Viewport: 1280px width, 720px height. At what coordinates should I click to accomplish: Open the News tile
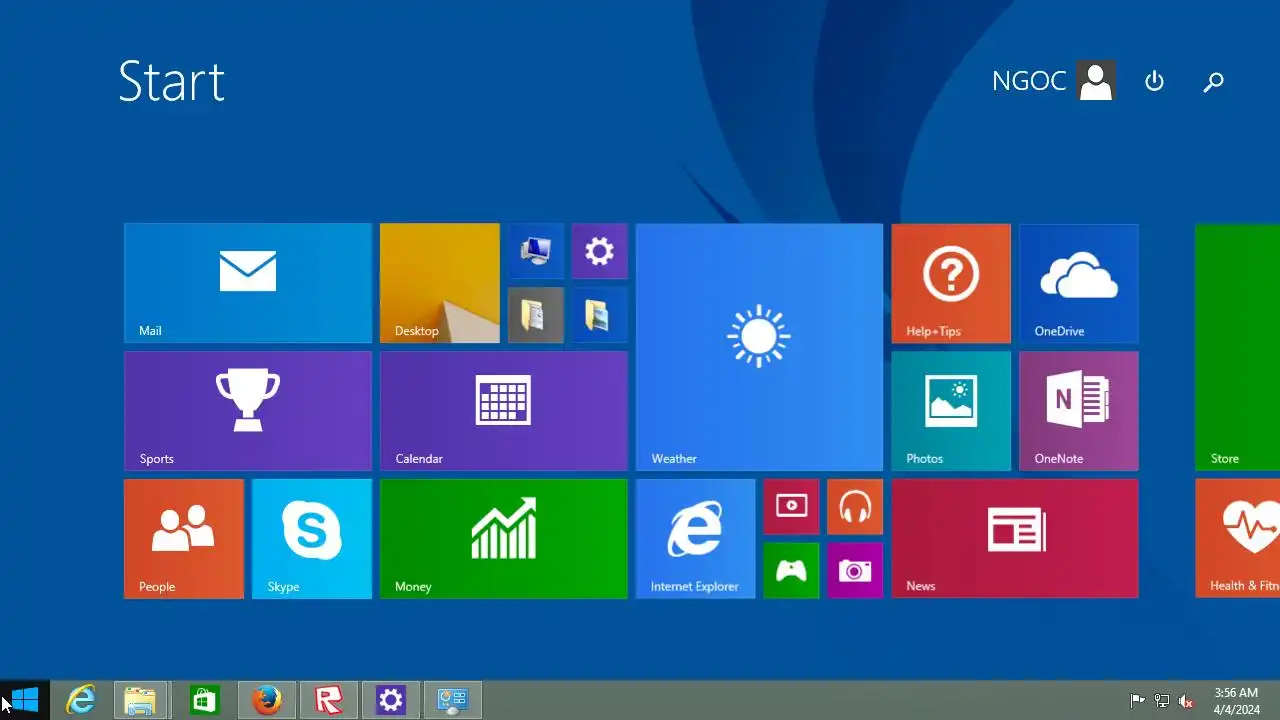tap(1015, 539)
